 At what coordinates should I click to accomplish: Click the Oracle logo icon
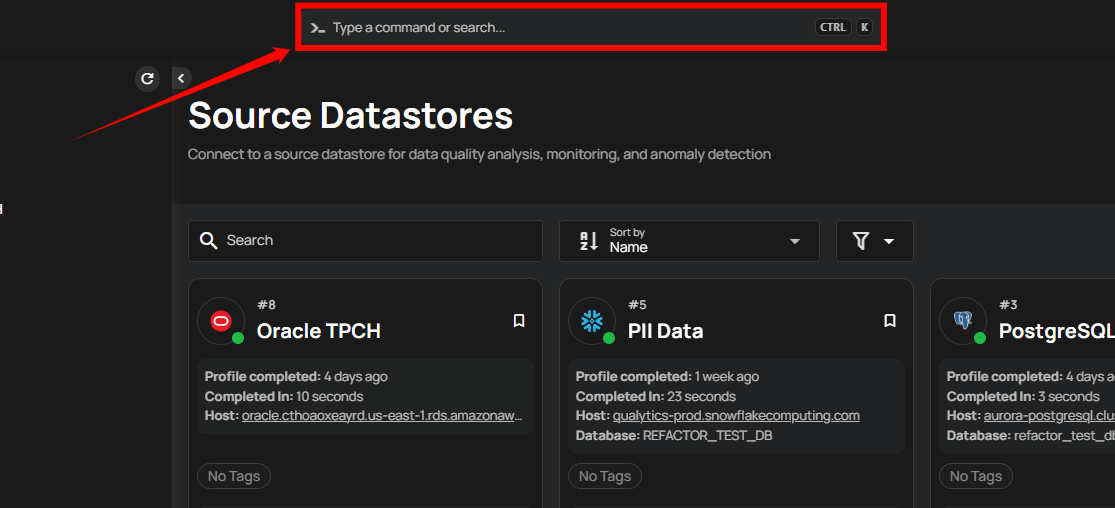[x=221, y=321]
